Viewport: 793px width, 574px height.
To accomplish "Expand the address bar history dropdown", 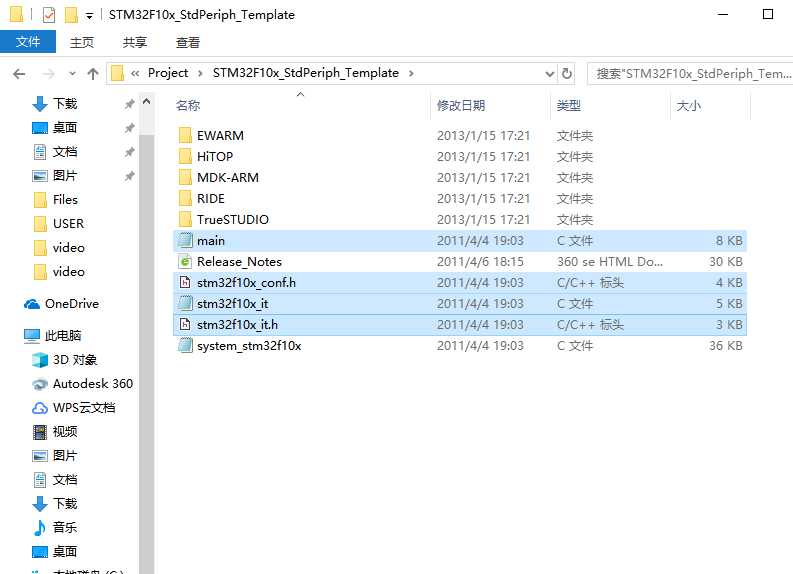I will pos(550,74).
